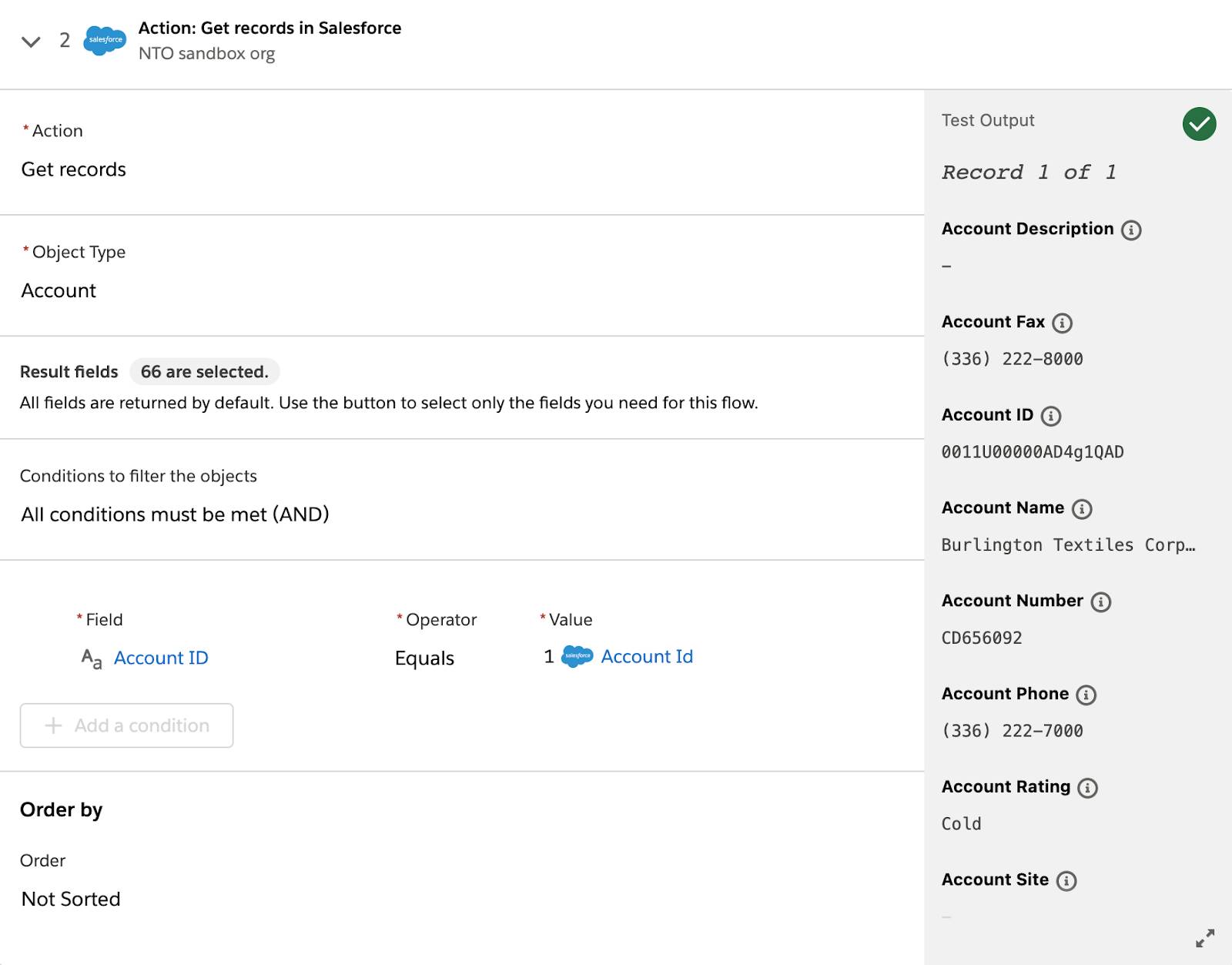This screenshot has height=965, width=1232.
Task: Click the Result fields label
Action: tap(69, 372)
